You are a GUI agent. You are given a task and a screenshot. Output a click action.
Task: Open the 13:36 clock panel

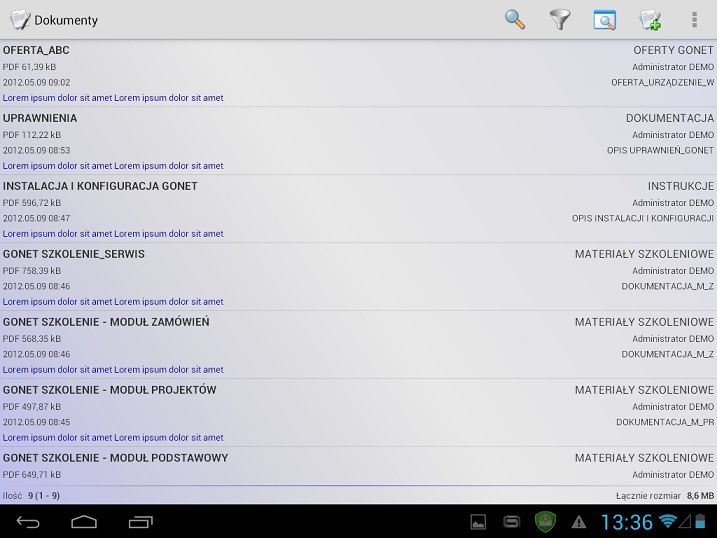click(x=626, y=522)
